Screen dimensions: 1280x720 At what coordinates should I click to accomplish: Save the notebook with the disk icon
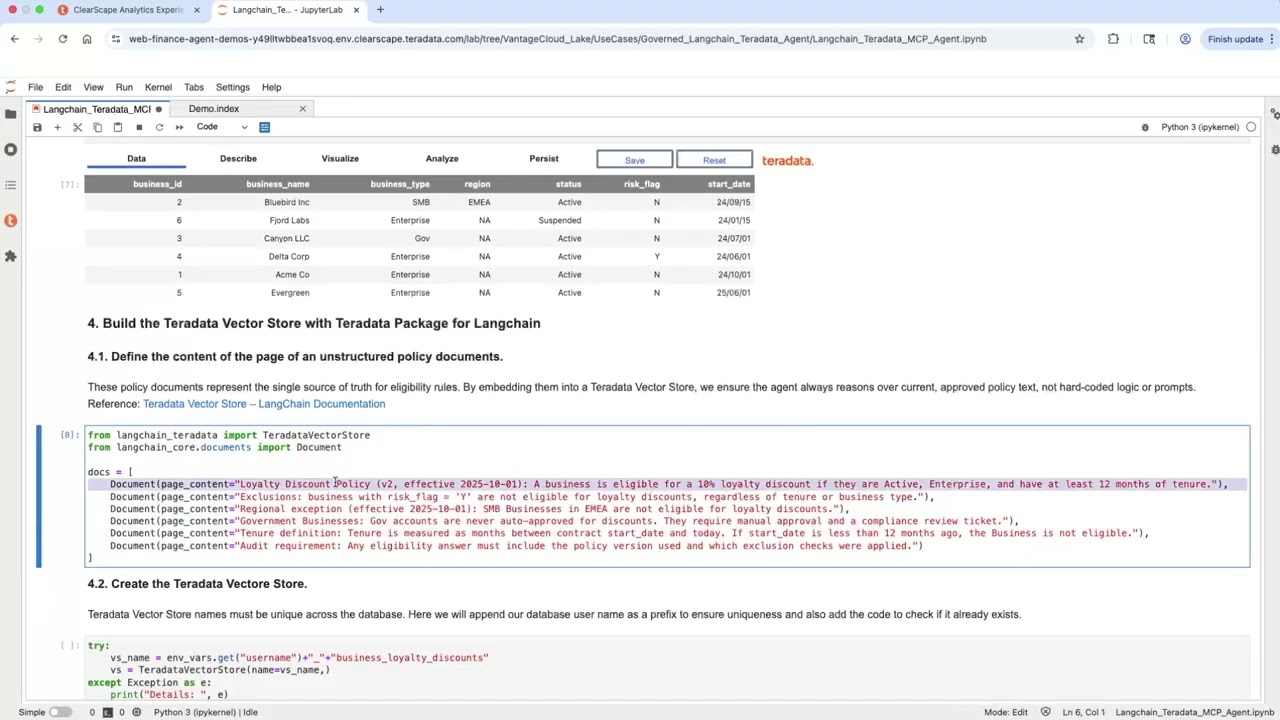click(37, 127)
